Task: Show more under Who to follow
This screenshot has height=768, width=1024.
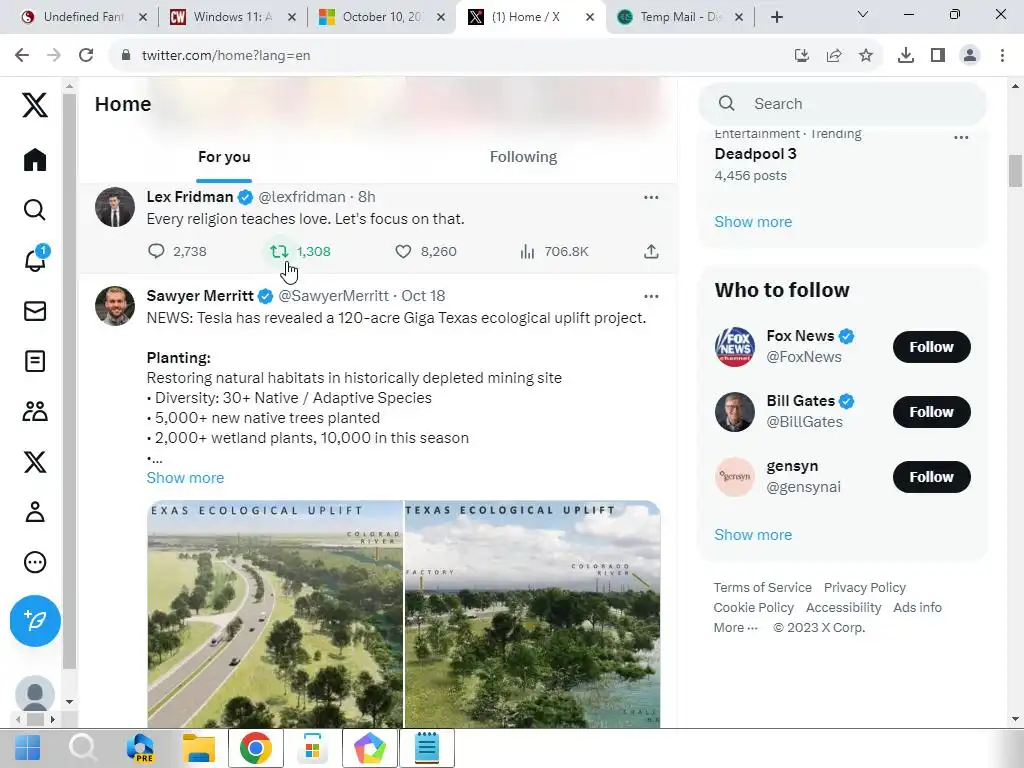Action: pos(753,535)
